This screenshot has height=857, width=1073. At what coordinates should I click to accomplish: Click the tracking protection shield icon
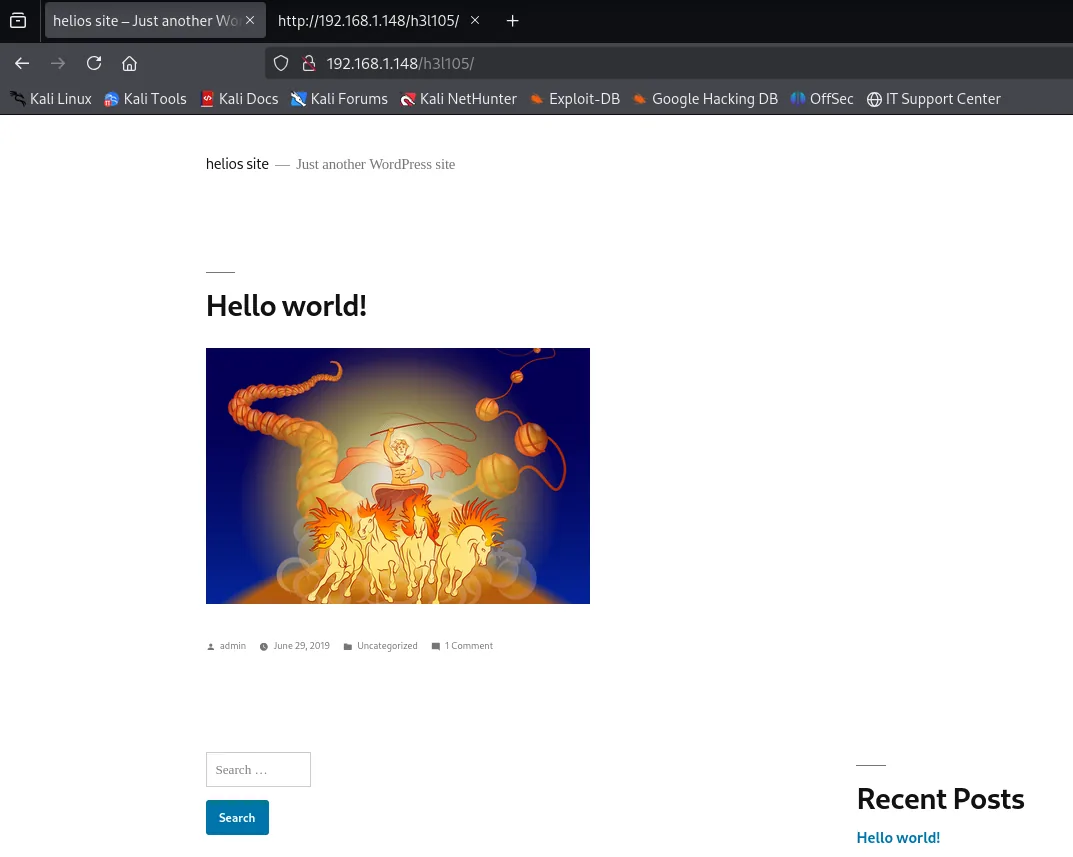tap(281, 64)
